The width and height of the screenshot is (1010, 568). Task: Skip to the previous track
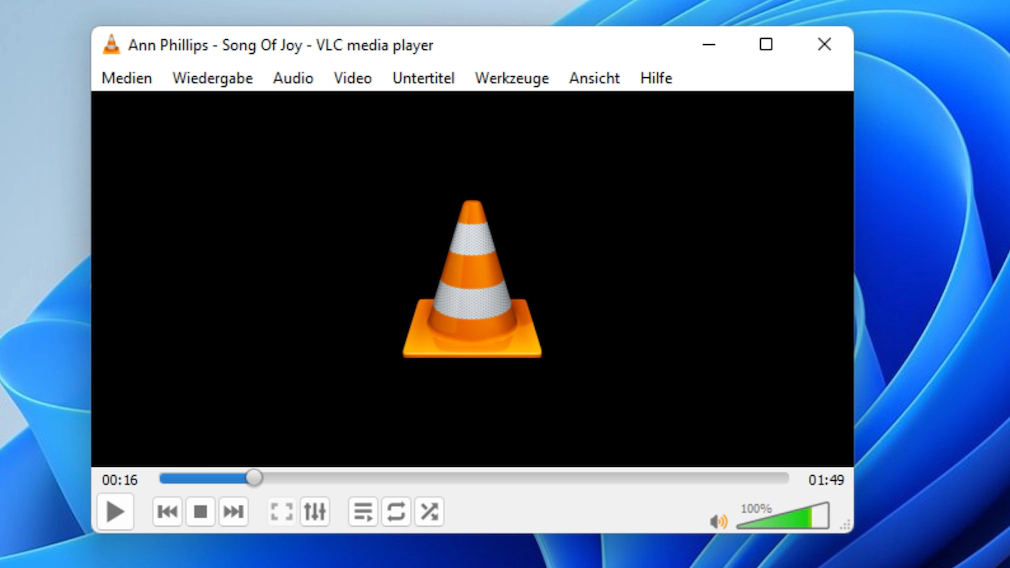[167, 512]
